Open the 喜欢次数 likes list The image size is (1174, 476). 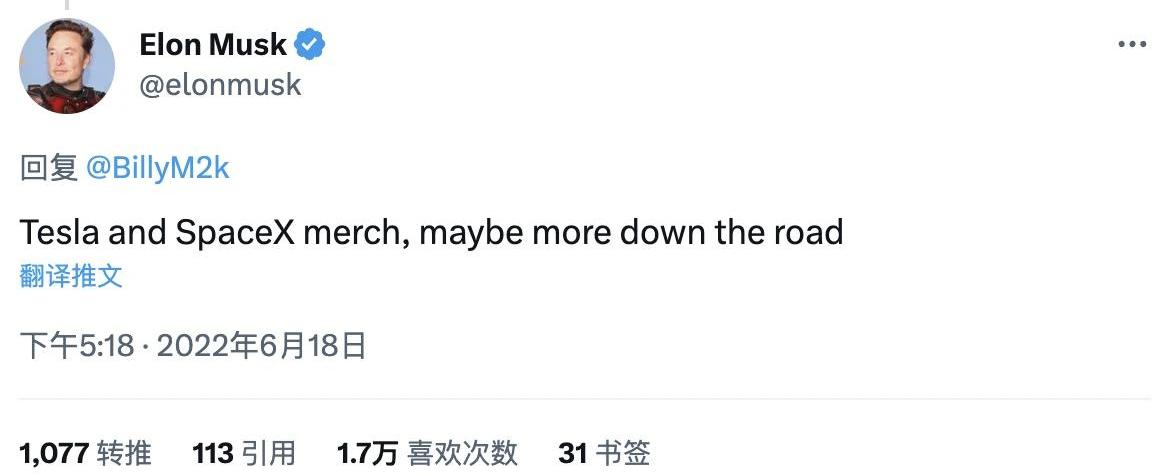[460, 453]
